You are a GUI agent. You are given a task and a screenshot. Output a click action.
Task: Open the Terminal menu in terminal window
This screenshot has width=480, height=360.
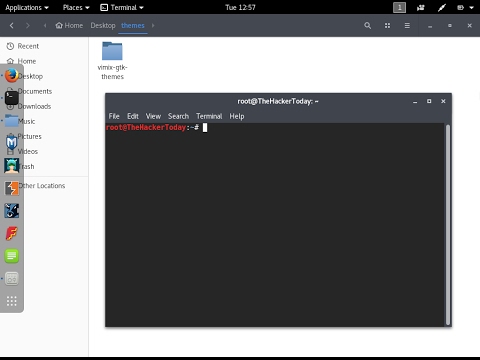coord(209,116)
